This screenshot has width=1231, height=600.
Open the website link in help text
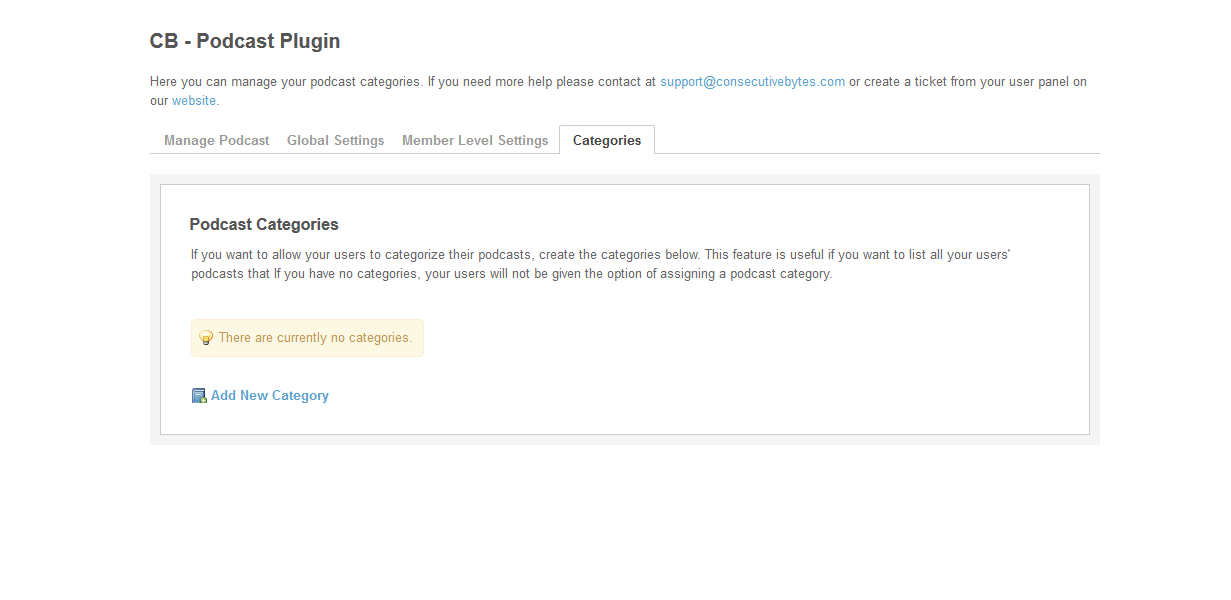pyautogui.click(x=194, y=101)
